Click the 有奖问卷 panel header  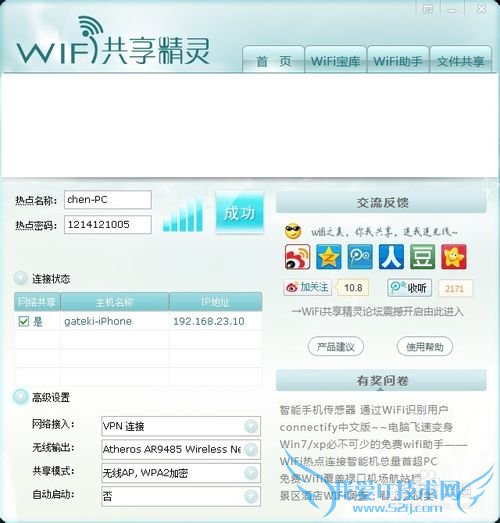click(x=381, y=380)
